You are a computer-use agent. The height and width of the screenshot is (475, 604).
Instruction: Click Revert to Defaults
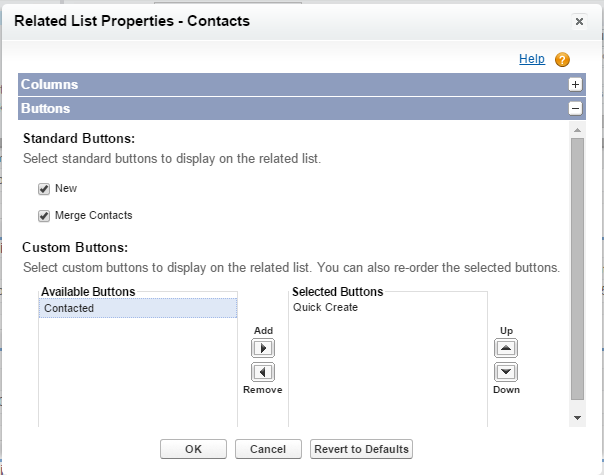point(361,449)
